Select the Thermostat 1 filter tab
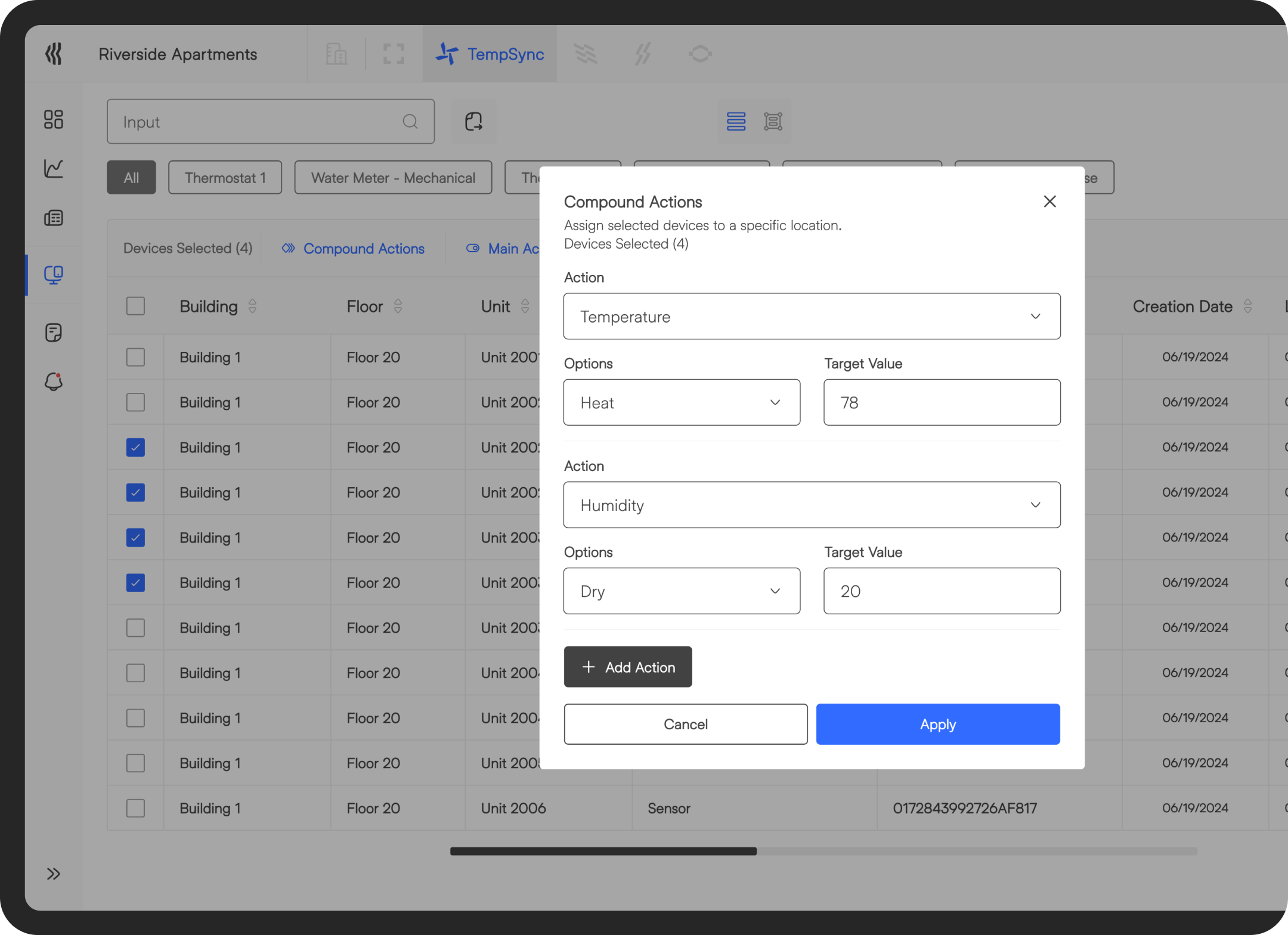 coord(225,178)
